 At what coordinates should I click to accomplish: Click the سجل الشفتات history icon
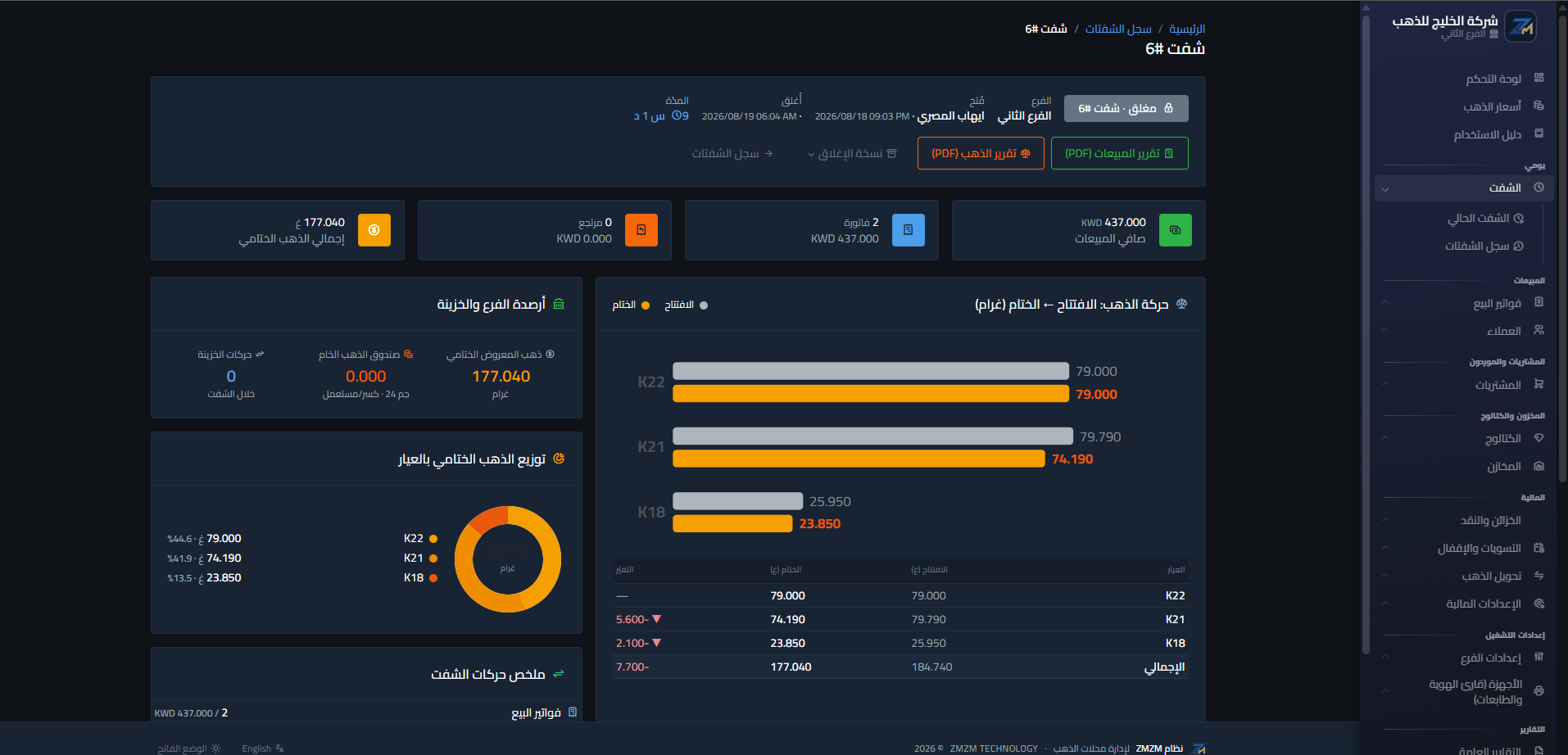click(x=1518, y=246)
